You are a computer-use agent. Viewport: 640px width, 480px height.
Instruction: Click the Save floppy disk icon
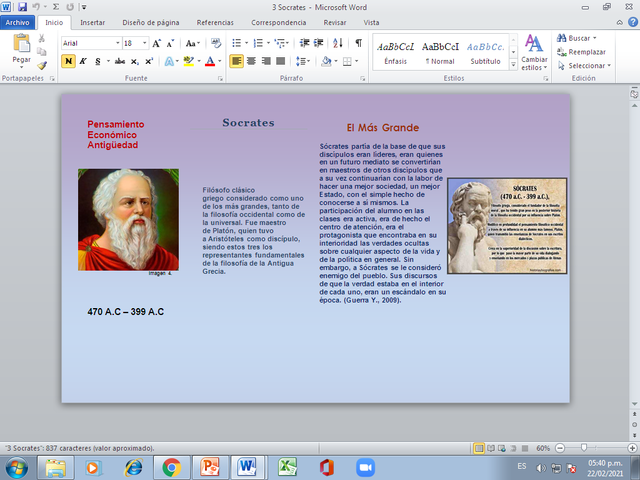pyautogui.click(x=22, y=7)
